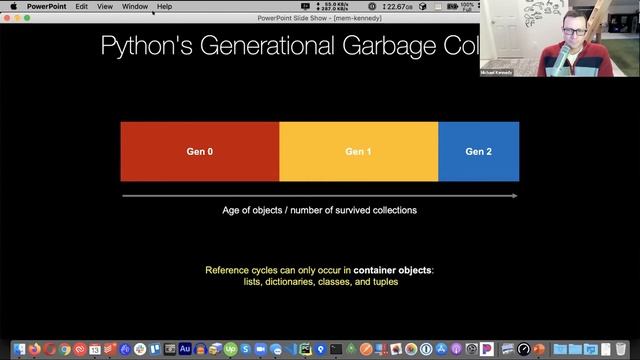Open the Edit menu

point(81,7)
